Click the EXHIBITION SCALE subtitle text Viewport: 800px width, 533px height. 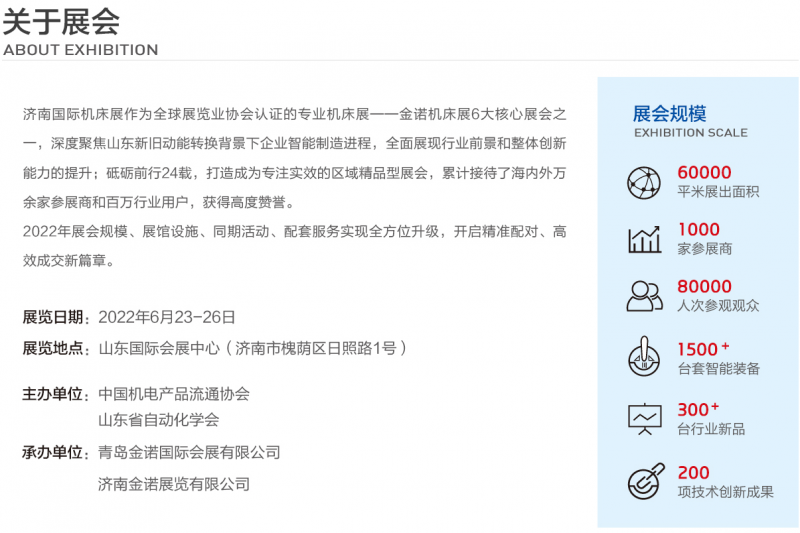(x=690, y=132)
